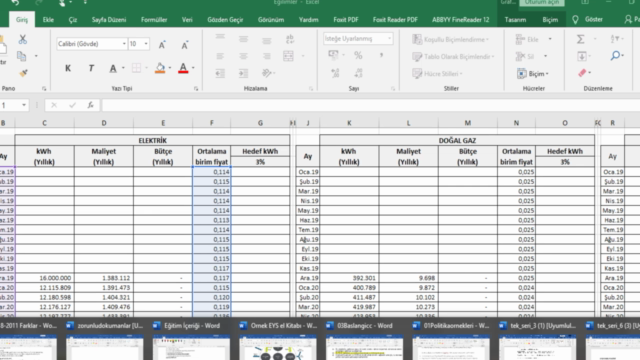This screenshot has height=360, width=640.
Task: Click the cell borders icon
Action: click(x=136, y=68)
